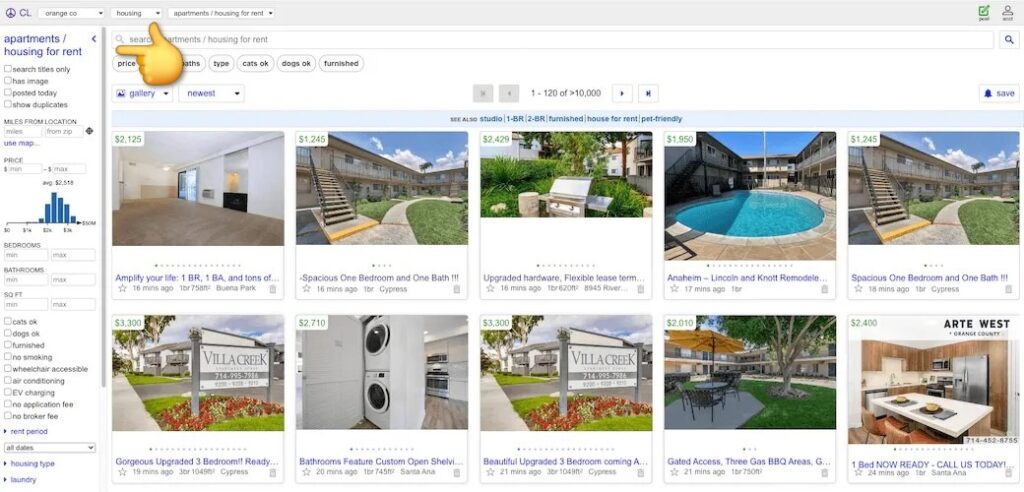Star the -Spacious One Bedroom $1,245 listing
1024x492 pixels.
pyautogui.click(x=306, y=288)
